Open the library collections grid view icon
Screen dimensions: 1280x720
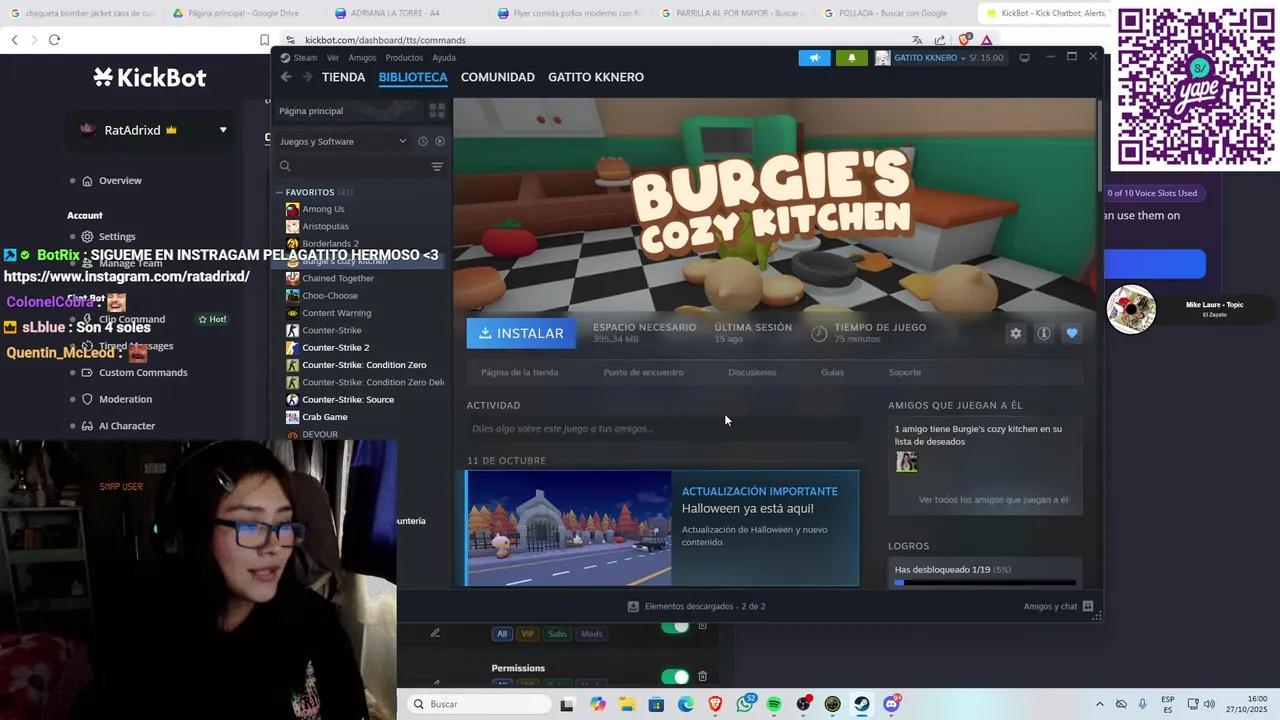[x=437, y=111]
